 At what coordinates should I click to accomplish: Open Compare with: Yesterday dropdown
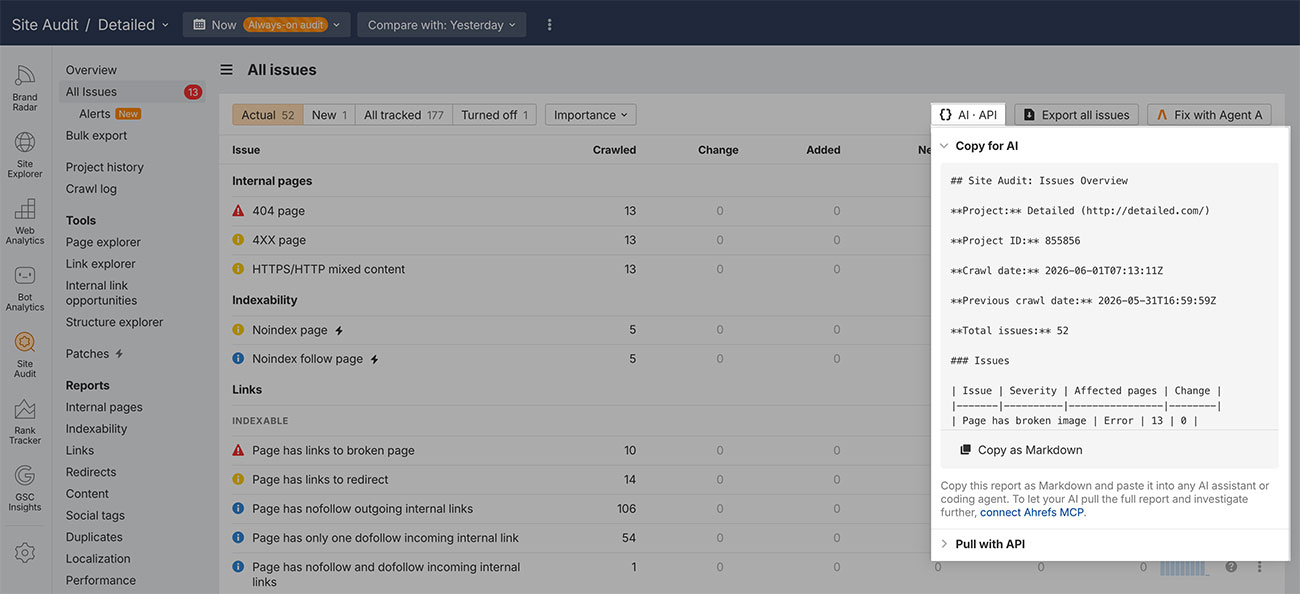point(441,25)
